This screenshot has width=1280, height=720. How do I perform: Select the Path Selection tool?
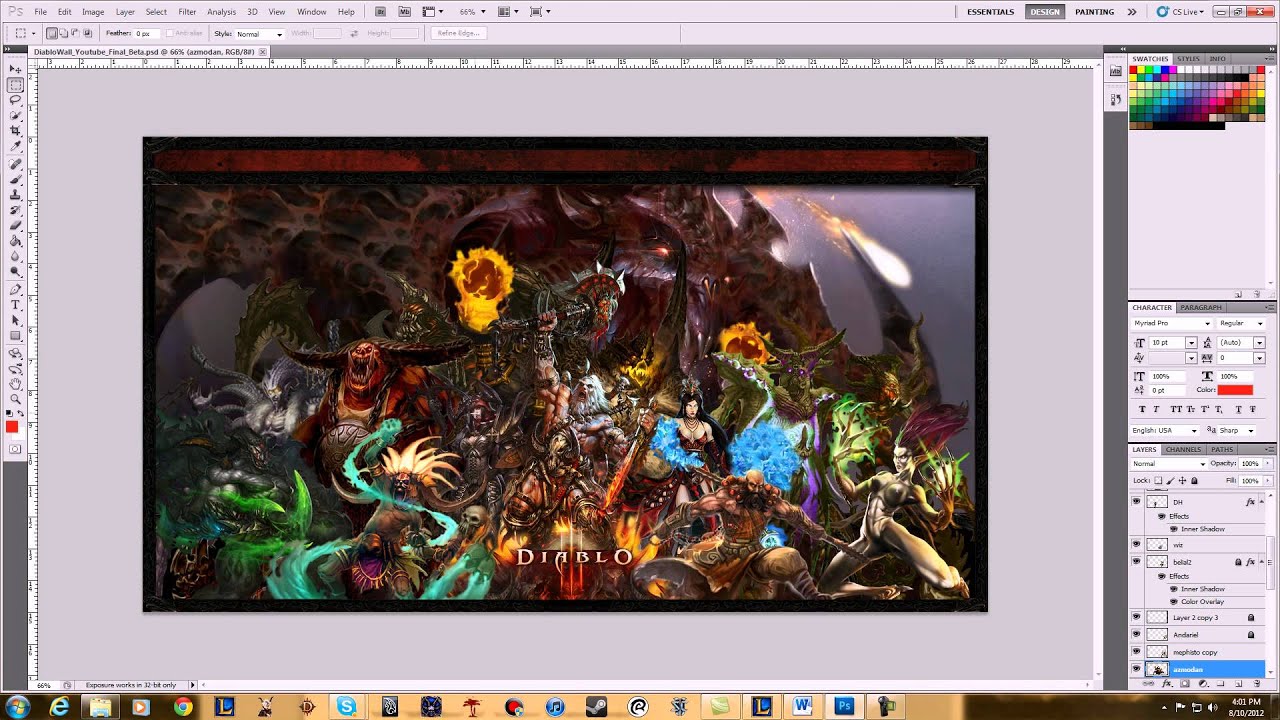coord(15,320)
